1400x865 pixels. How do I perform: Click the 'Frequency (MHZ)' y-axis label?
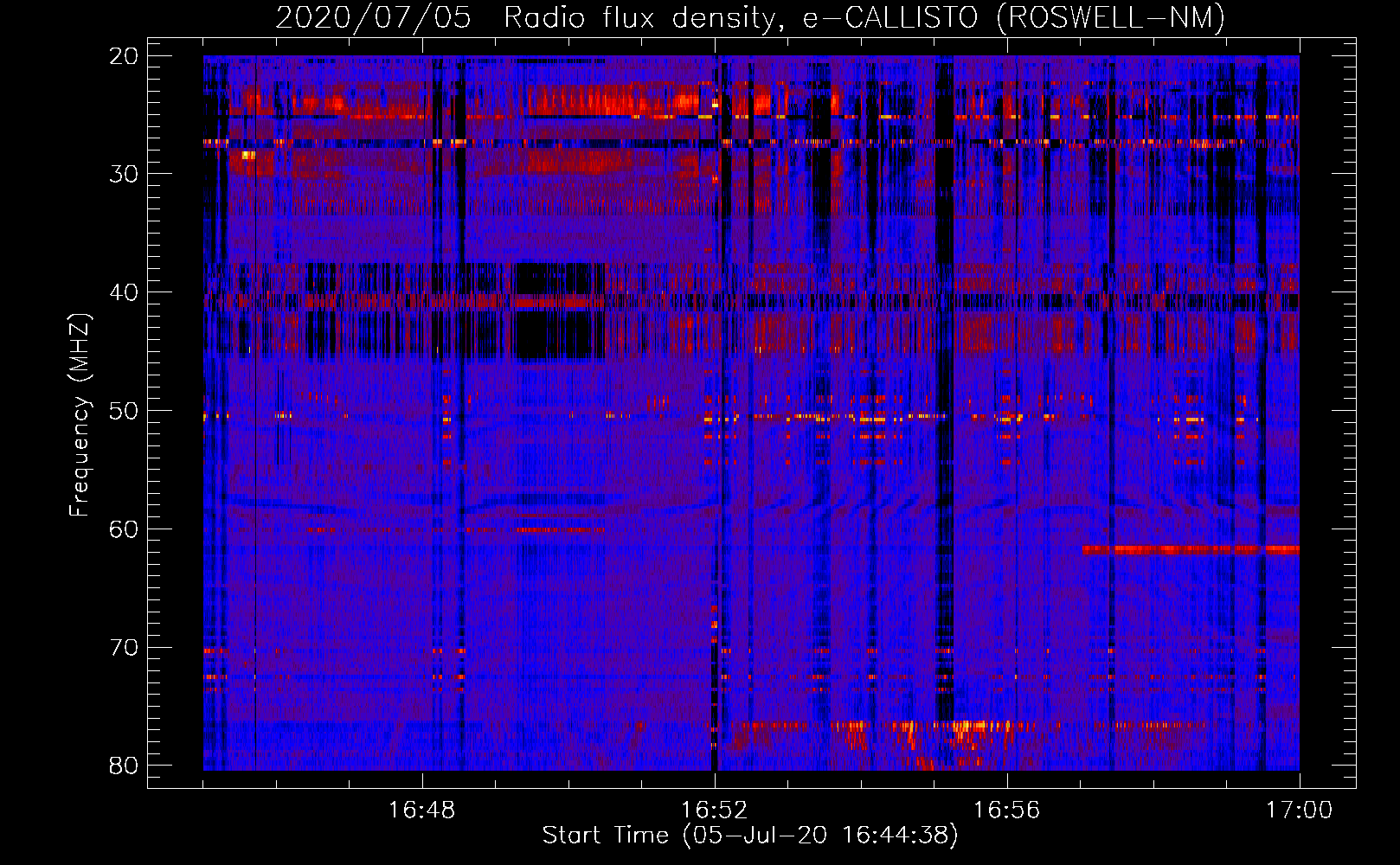80,415
